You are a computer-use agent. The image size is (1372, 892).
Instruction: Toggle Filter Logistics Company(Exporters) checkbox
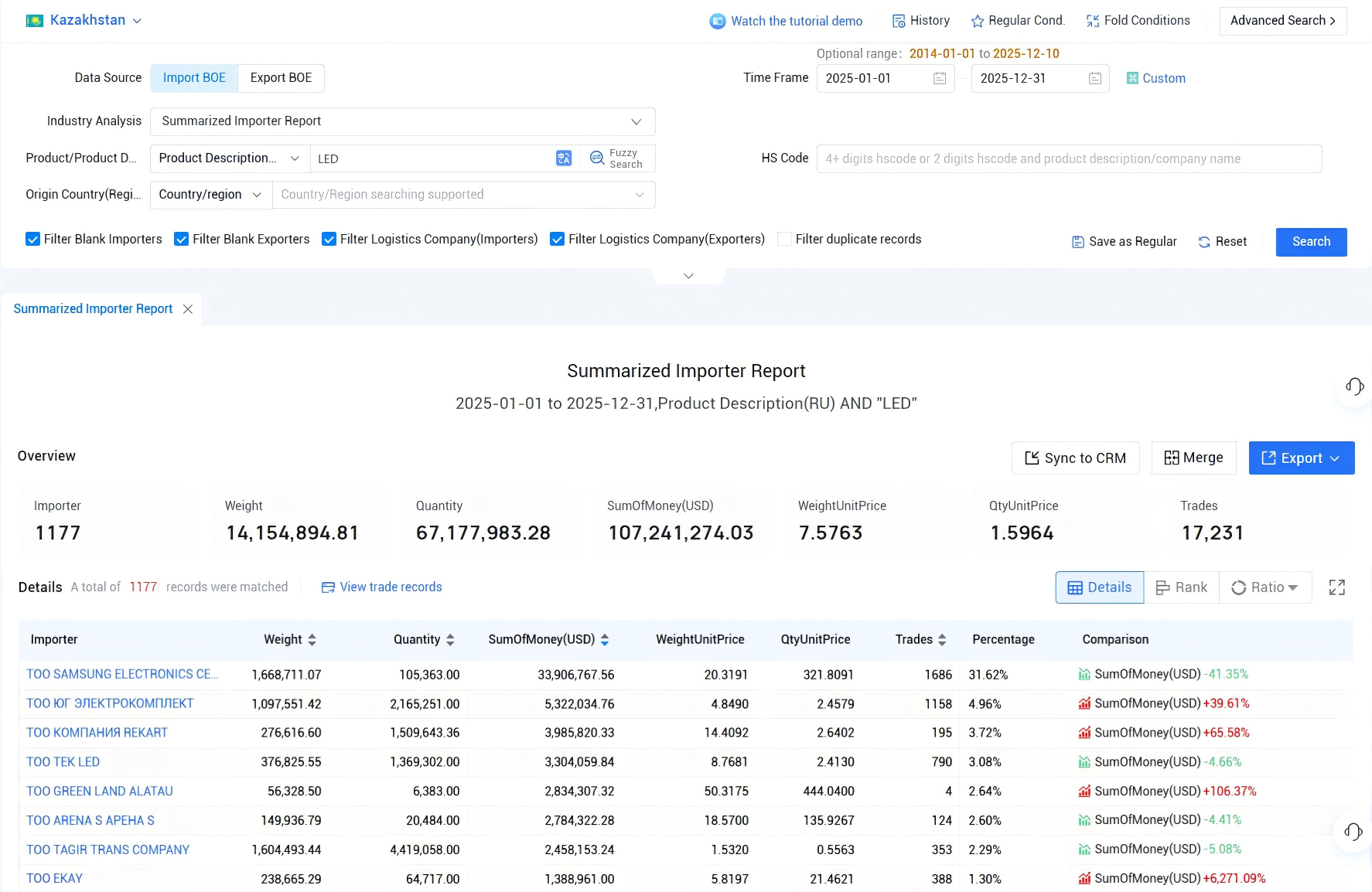[x=557, y=240]
